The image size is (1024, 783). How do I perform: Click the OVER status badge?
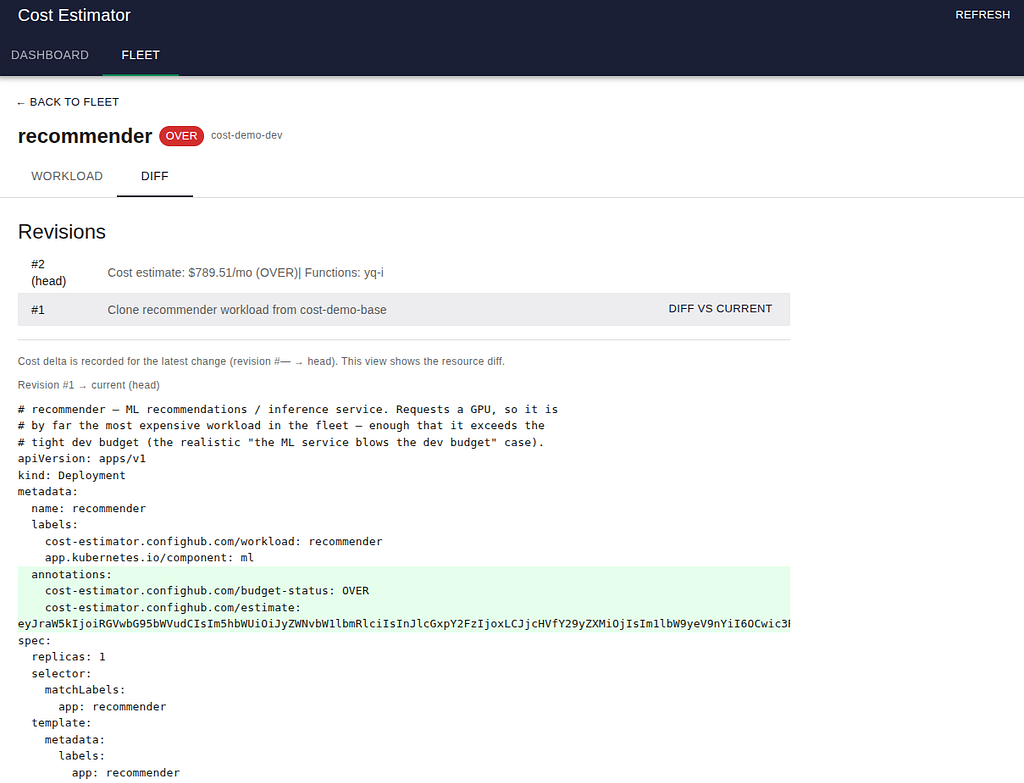click(x=181, y=136)
